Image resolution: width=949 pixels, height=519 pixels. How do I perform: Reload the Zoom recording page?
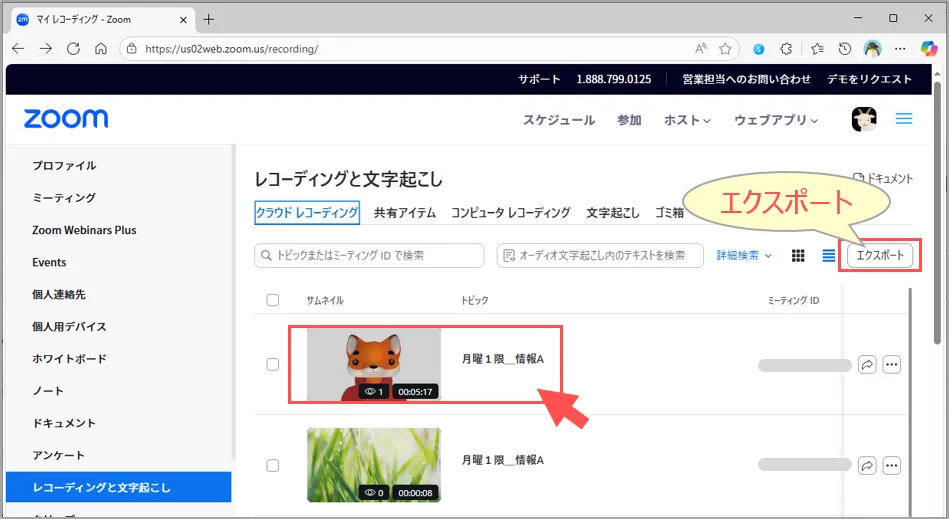(x=73, y=48)
